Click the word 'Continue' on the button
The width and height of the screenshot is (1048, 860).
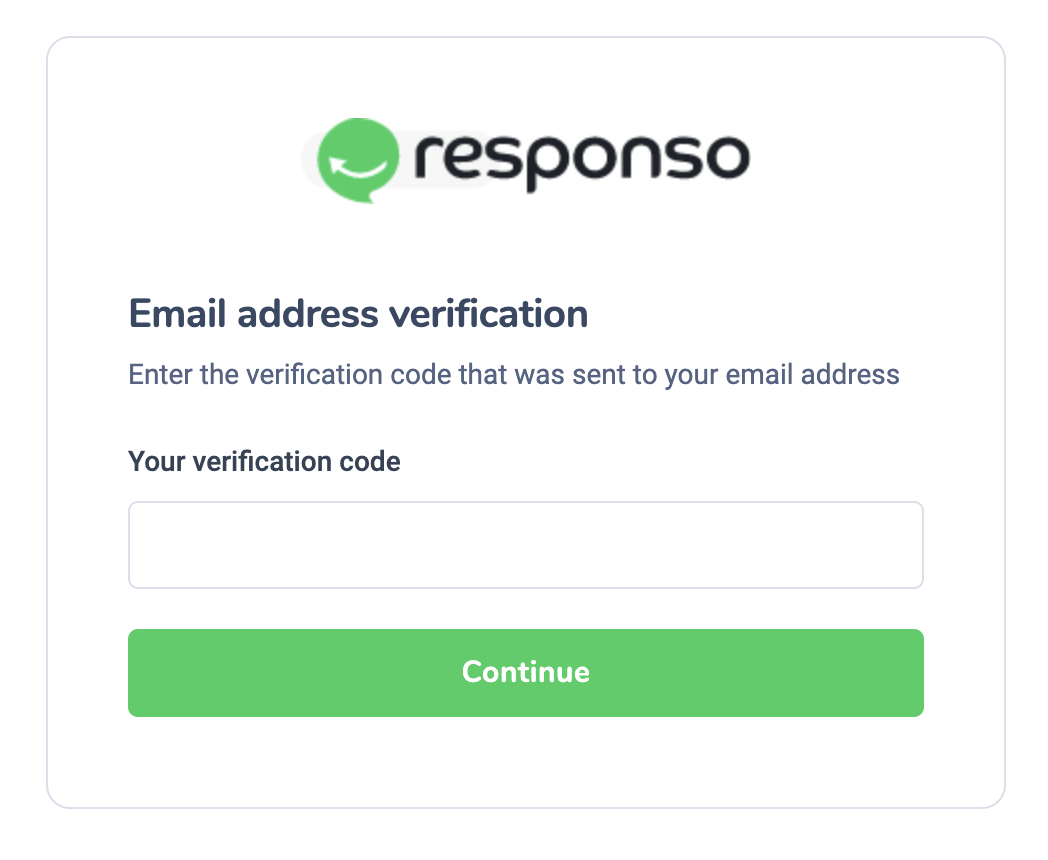pyautogui.click(x=525, y=672)
